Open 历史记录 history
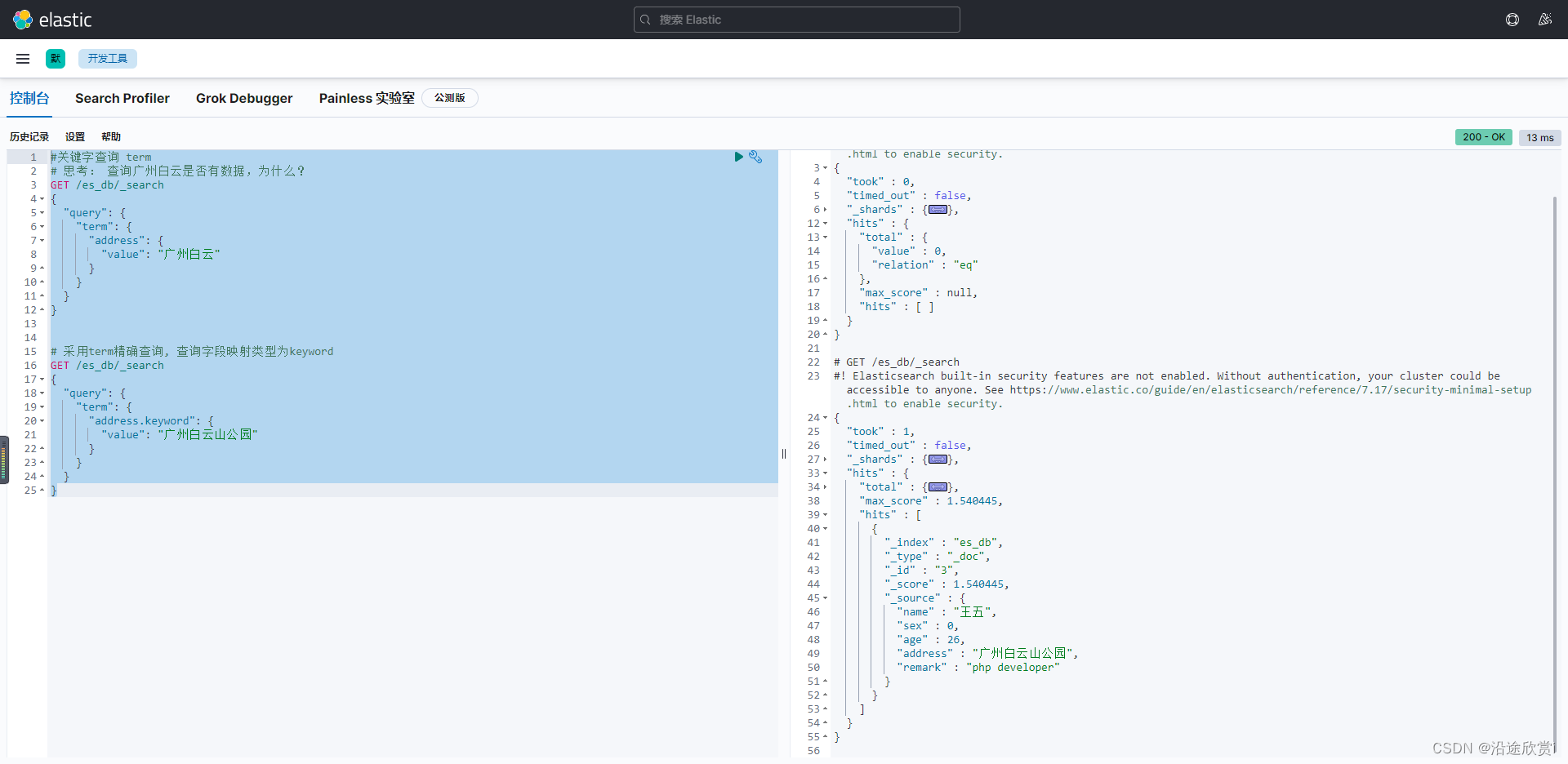 pos(29,137)
